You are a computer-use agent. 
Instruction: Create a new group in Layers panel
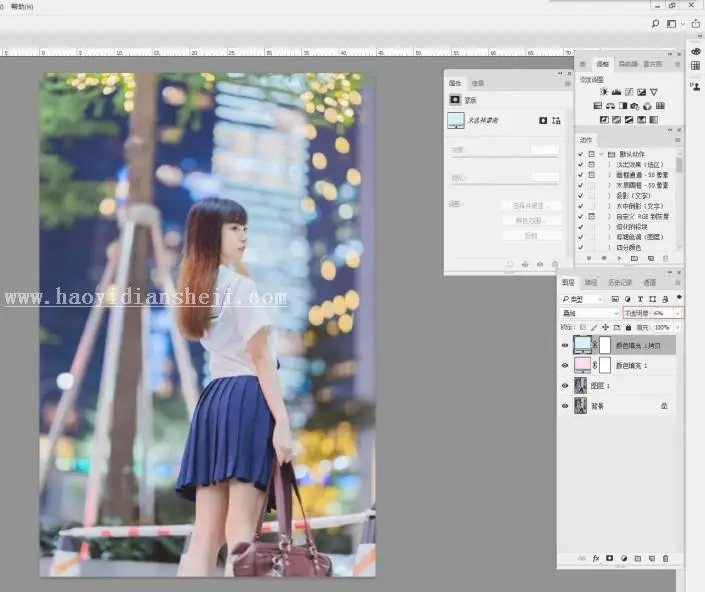[638, 558]
